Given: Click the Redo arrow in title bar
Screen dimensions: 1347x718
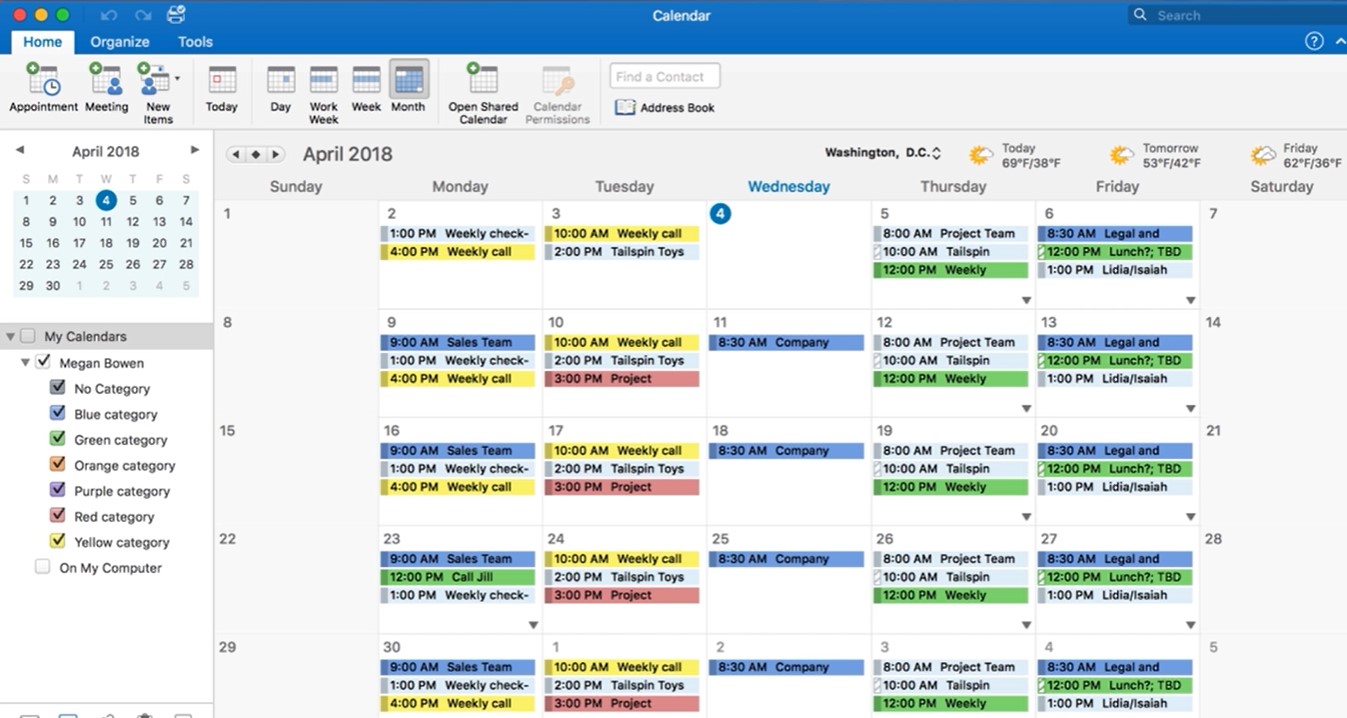Looking at the screenshot, I should coord(142,15).
